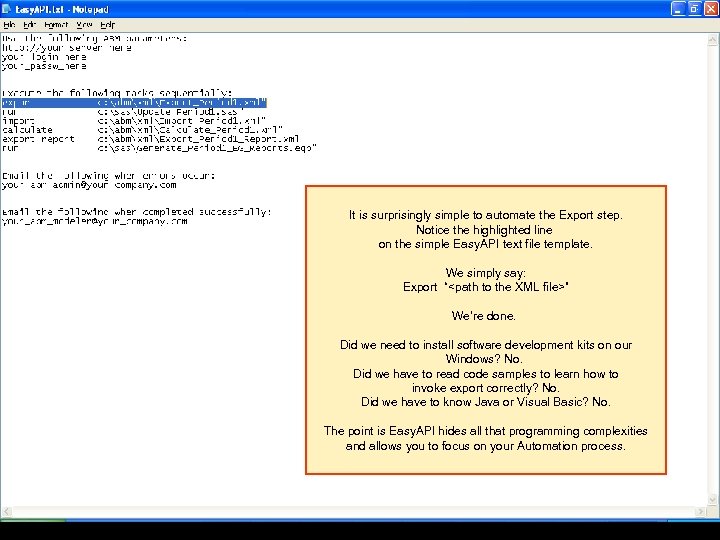Click the export report Export_Period1_Report.xml line
The image size is (720, 540).
tap(151, 139)
